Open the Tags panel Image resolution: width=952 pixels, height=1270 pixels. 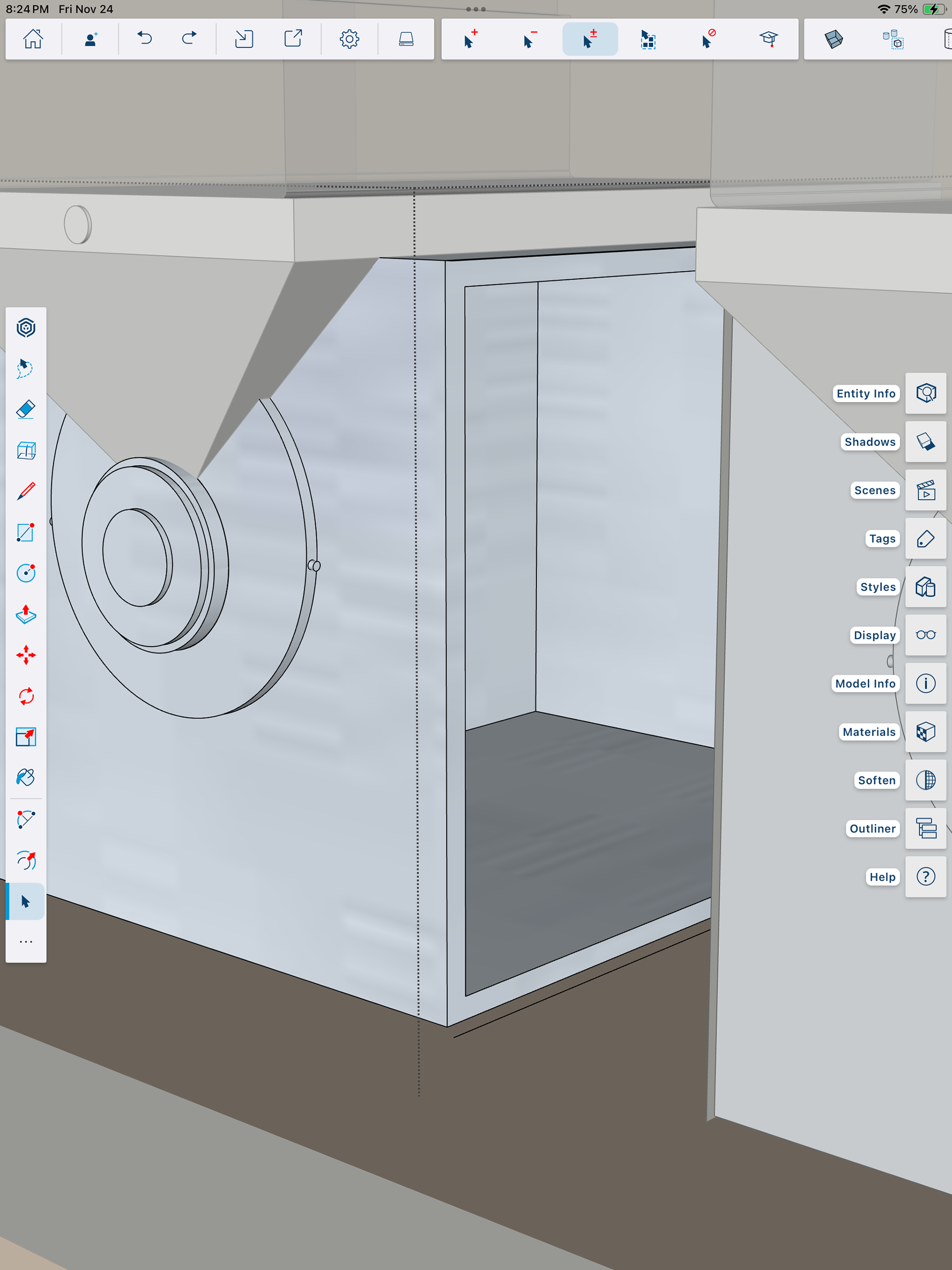(925, 539)
